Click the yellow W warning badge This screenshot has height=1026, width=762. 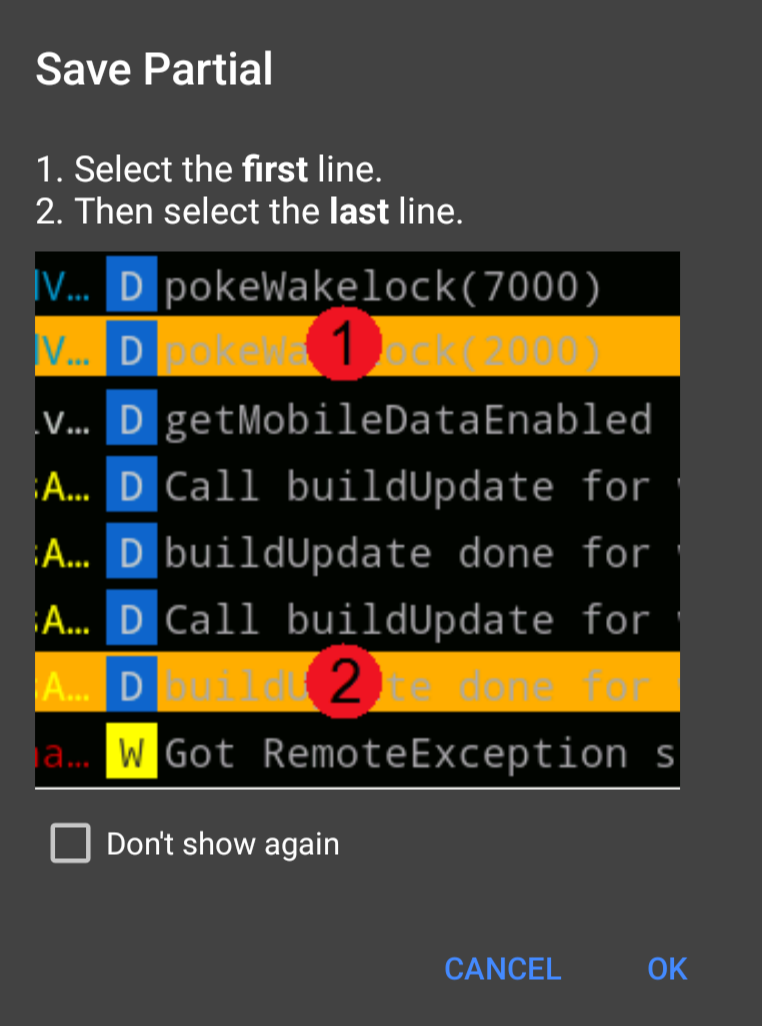click(x=131, y=753)
